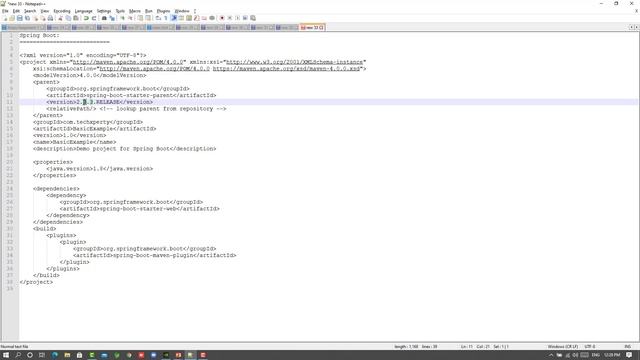This screenshot has height=360, width=640.
Task: Click the 'Normal text file' status bar label
Action: [14, 347]
